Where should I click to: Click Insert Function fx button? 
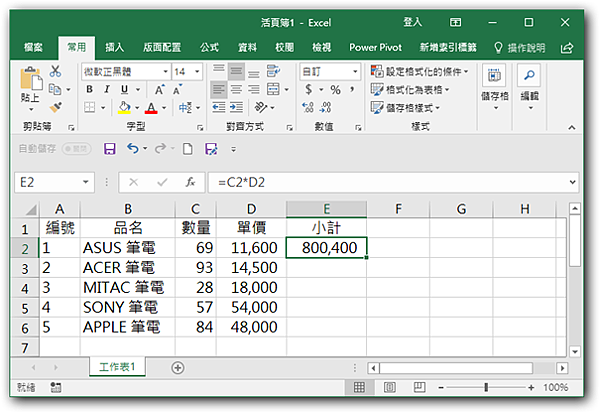point(191,182)
